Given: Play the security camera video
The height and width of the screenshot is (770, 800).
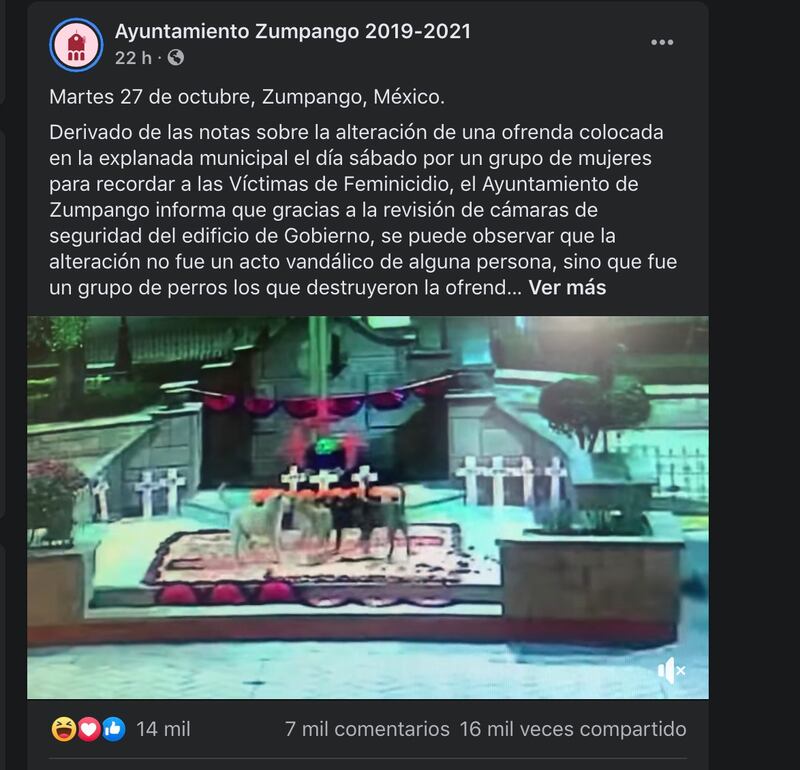Looking at the screenshot, I should pos(368,507).
